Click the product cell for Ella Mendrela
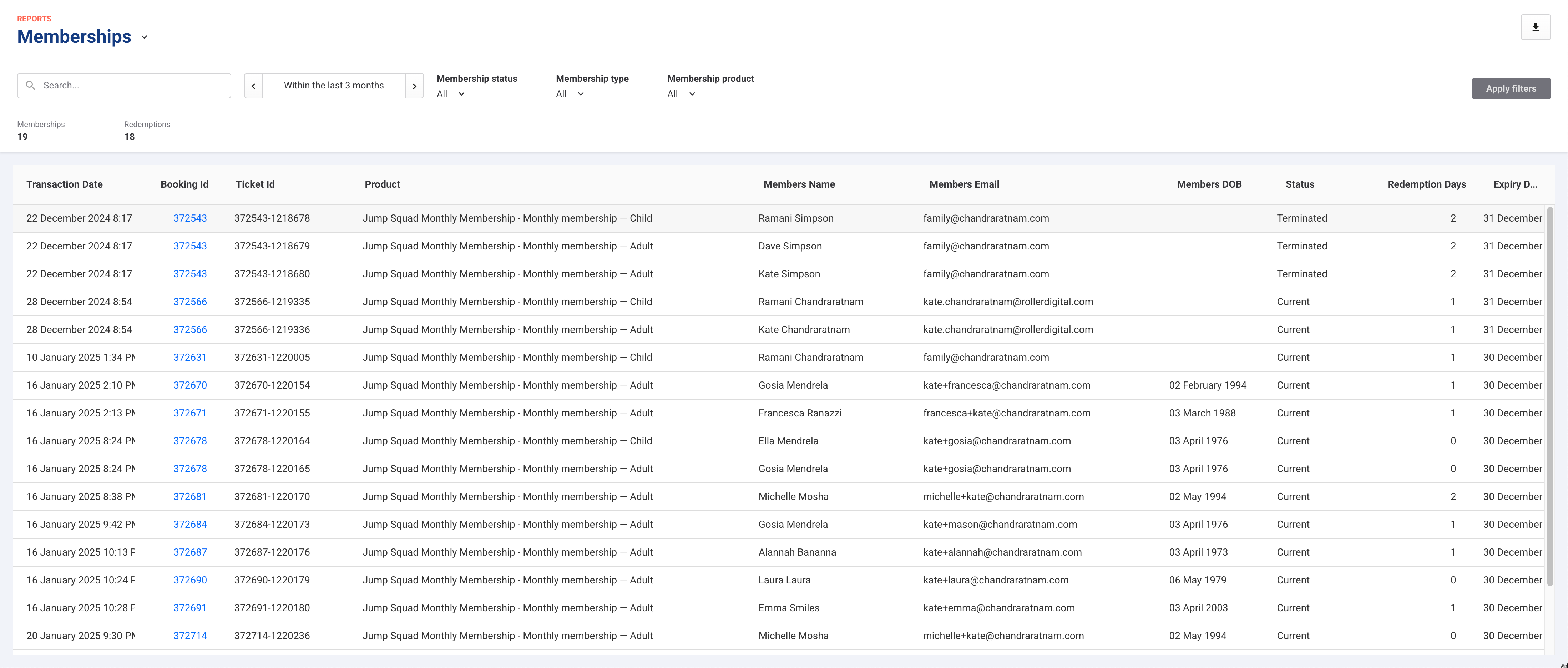This screenshot has width=1568, height=668. click(x=507, y=441)
